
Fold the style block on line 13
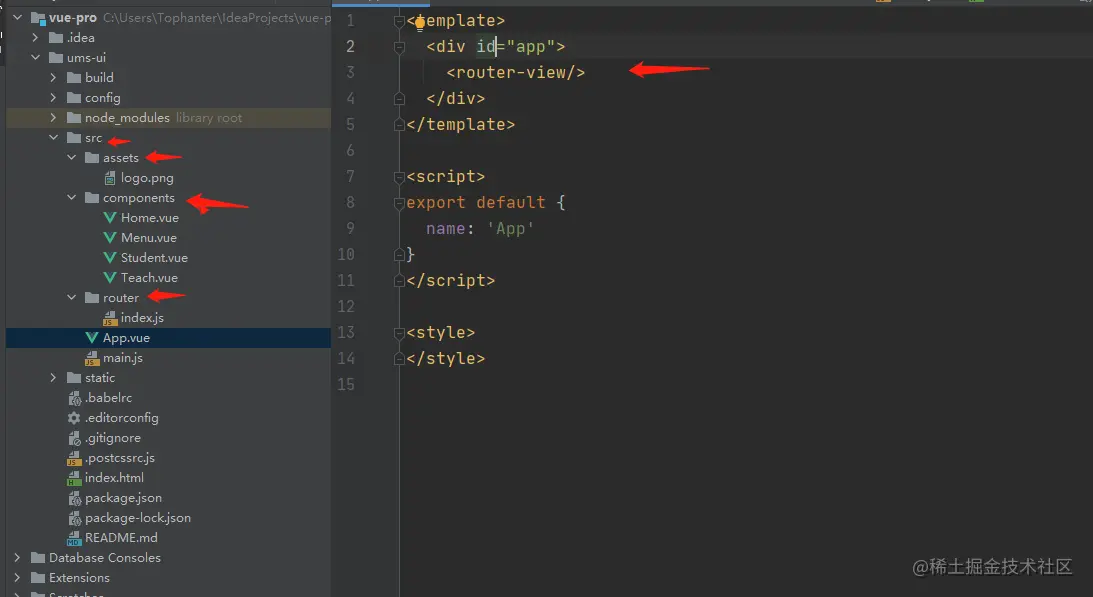click(x=399, y=333)
